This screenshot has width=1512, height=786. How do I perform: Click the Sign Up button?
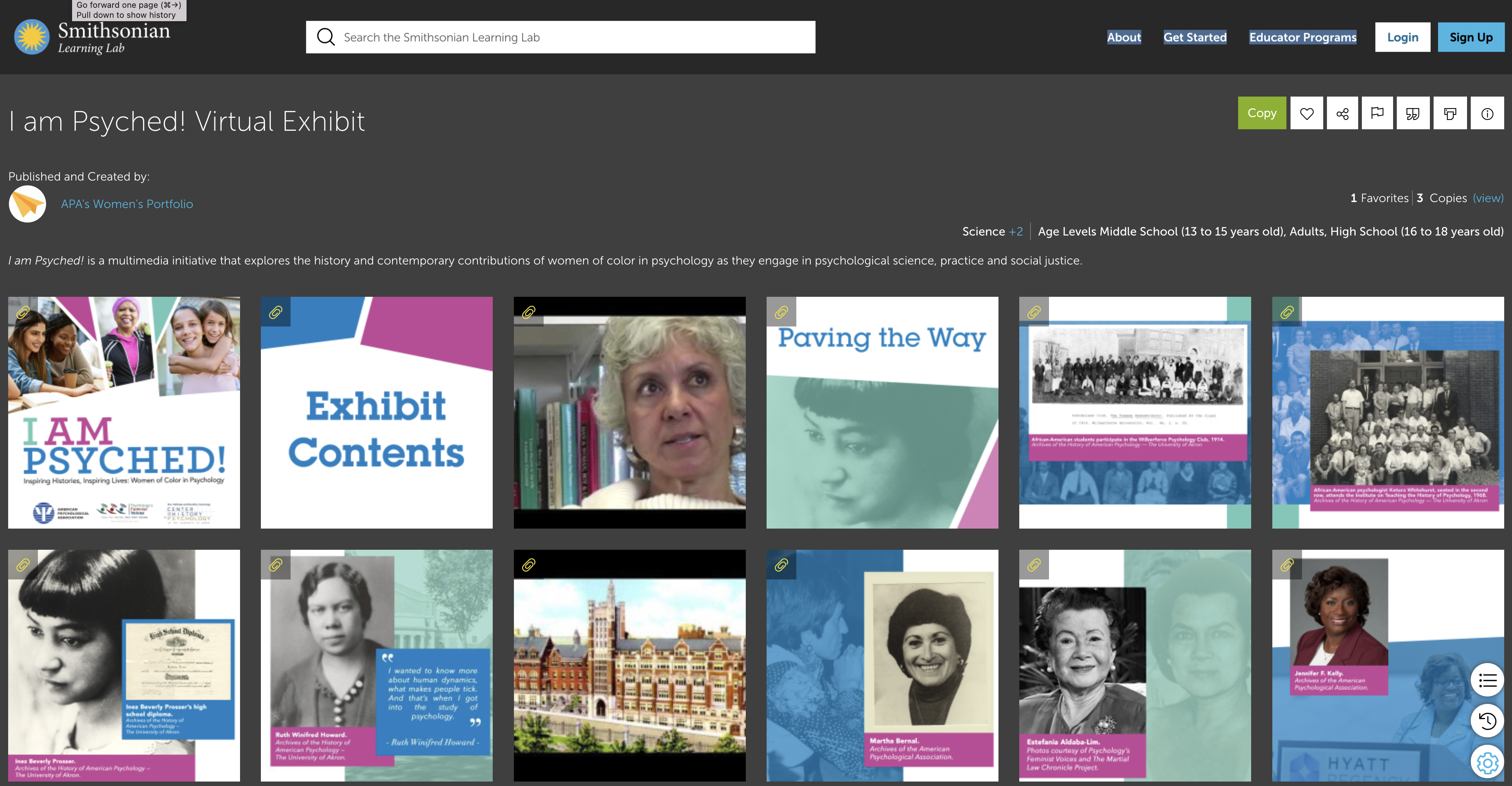(1470, 37)
